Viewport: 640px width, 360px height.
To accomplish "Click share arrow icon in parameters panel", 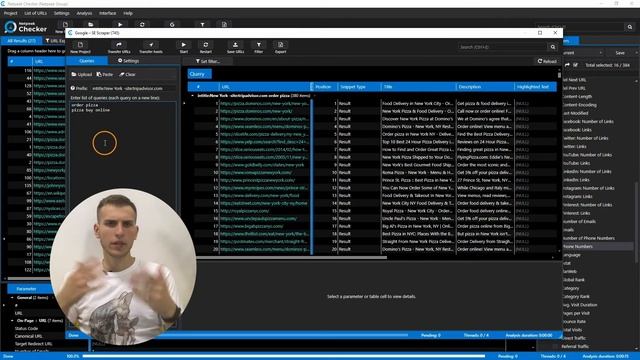I will pos(567,65).
